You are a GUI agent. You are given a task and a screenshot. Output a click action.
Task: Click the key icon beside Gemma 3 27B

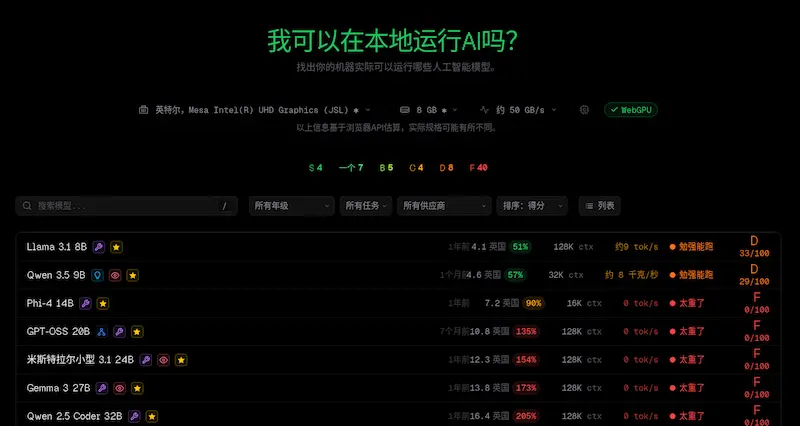(x=100, y=388)
